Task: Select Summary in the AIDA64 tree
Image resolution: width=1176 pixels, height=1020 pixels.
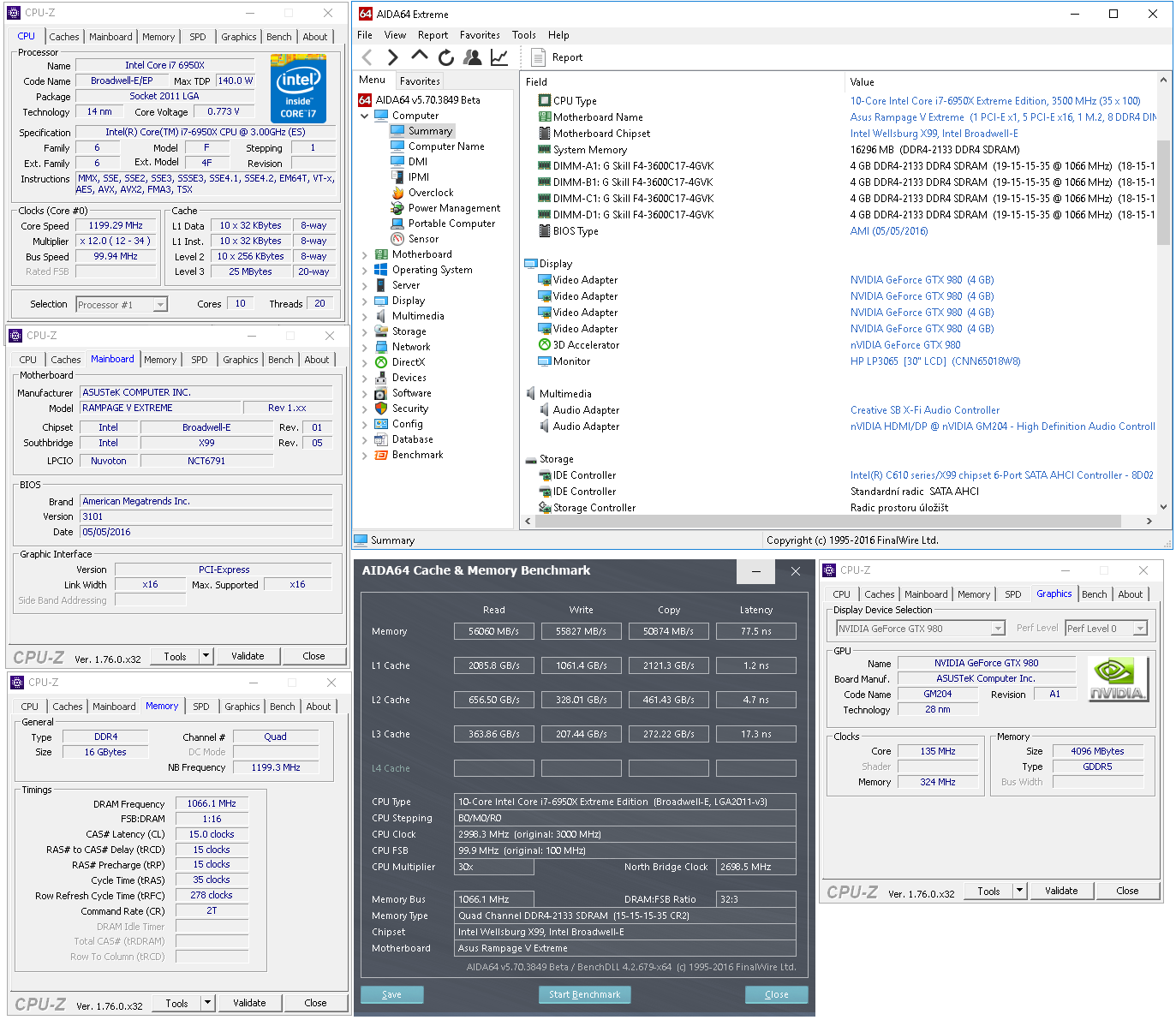Action: [430, 131]
